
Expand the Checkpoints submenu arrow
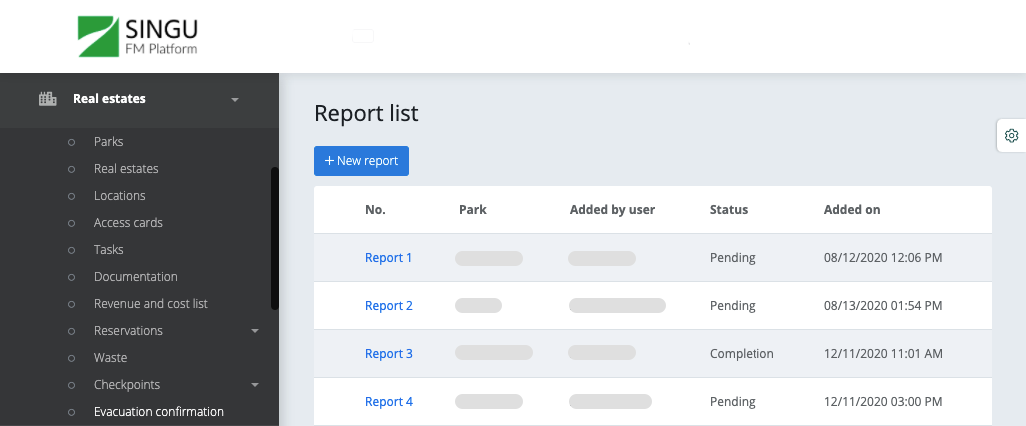click(x=255, y=385)
